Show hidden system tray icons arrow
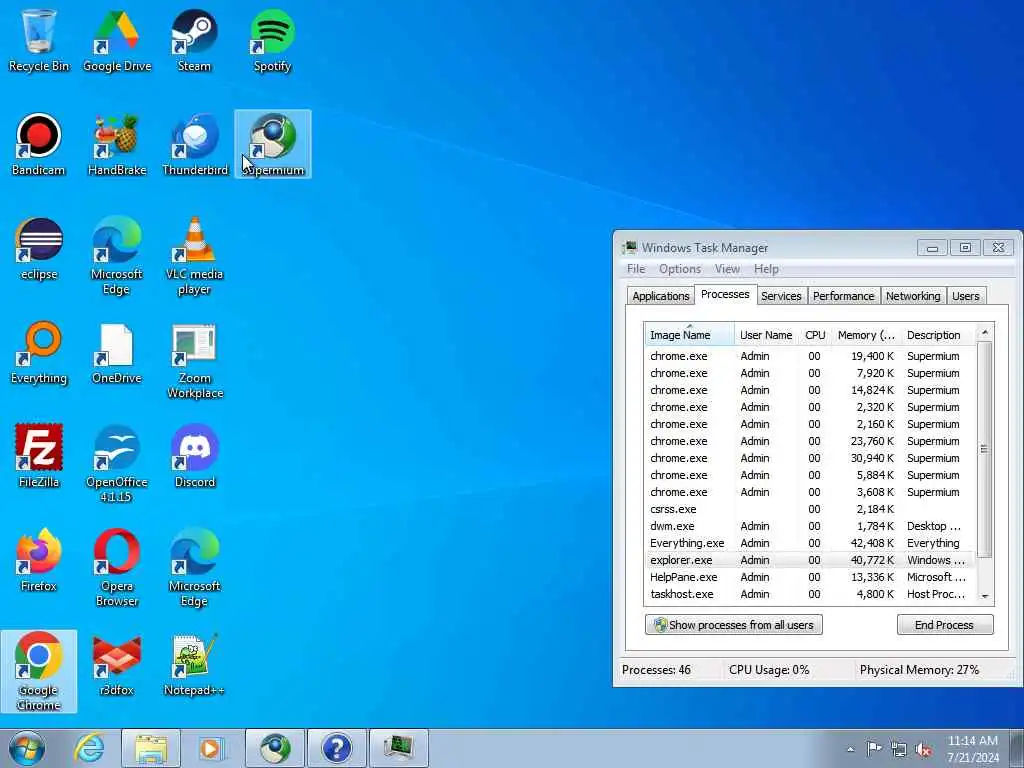 click(x=850, y=749)
